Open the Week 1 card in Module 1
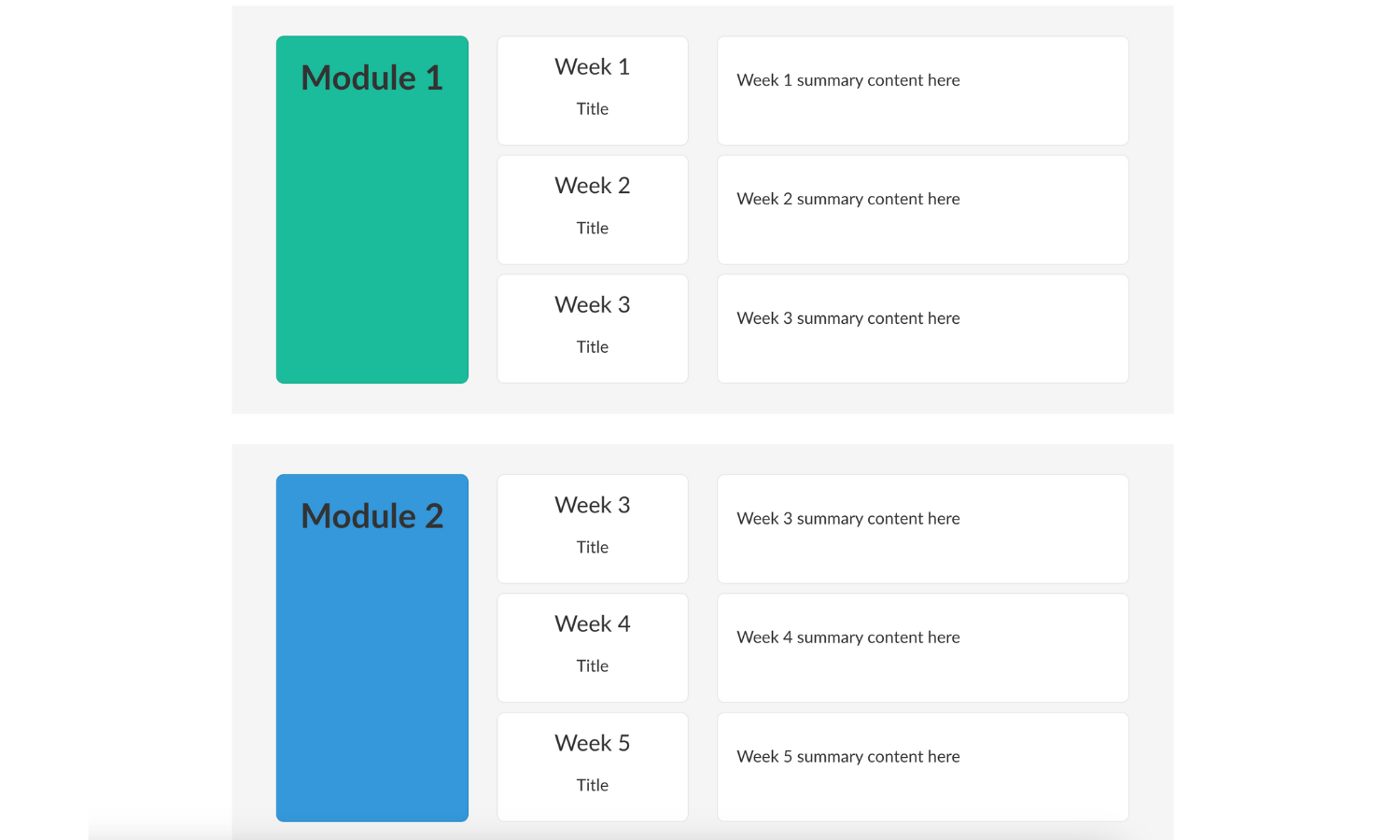This screenshot has width=1400, height=840. pos(592,90)
